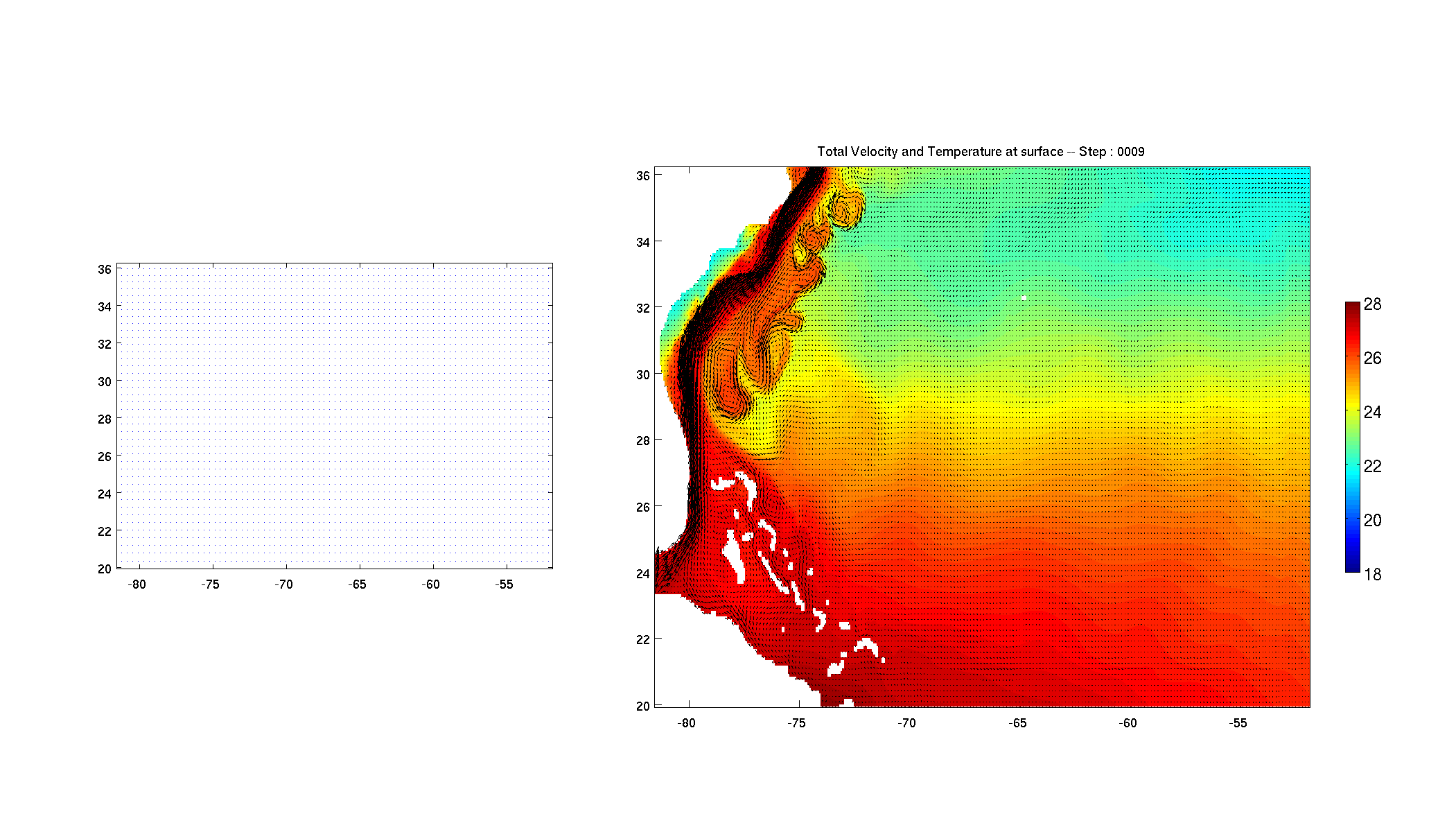Screen dimensions: 1456x832
Task: Click latitude label "32" on the temperature map
Action: [x=643, y=309]
